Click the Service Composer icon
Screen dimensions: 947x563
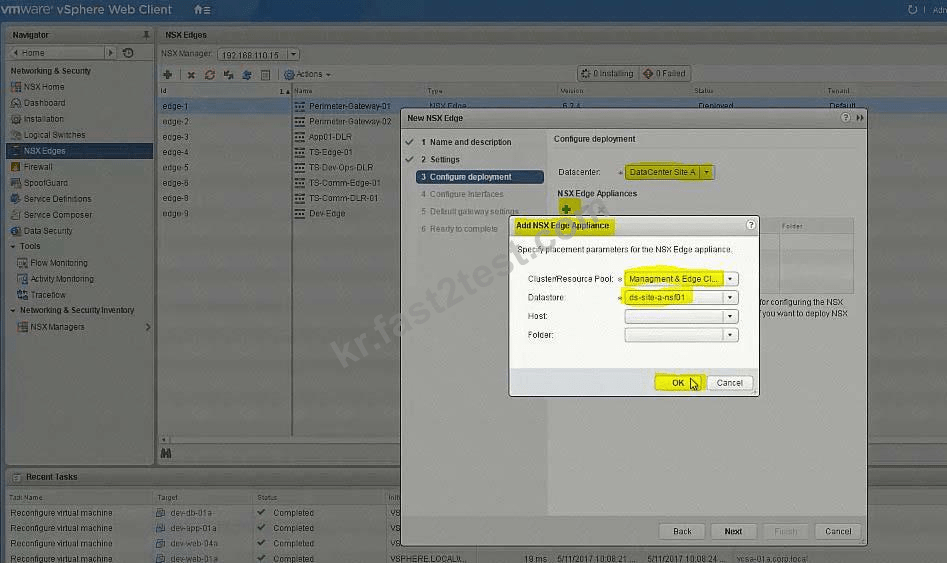pos(16,215)
